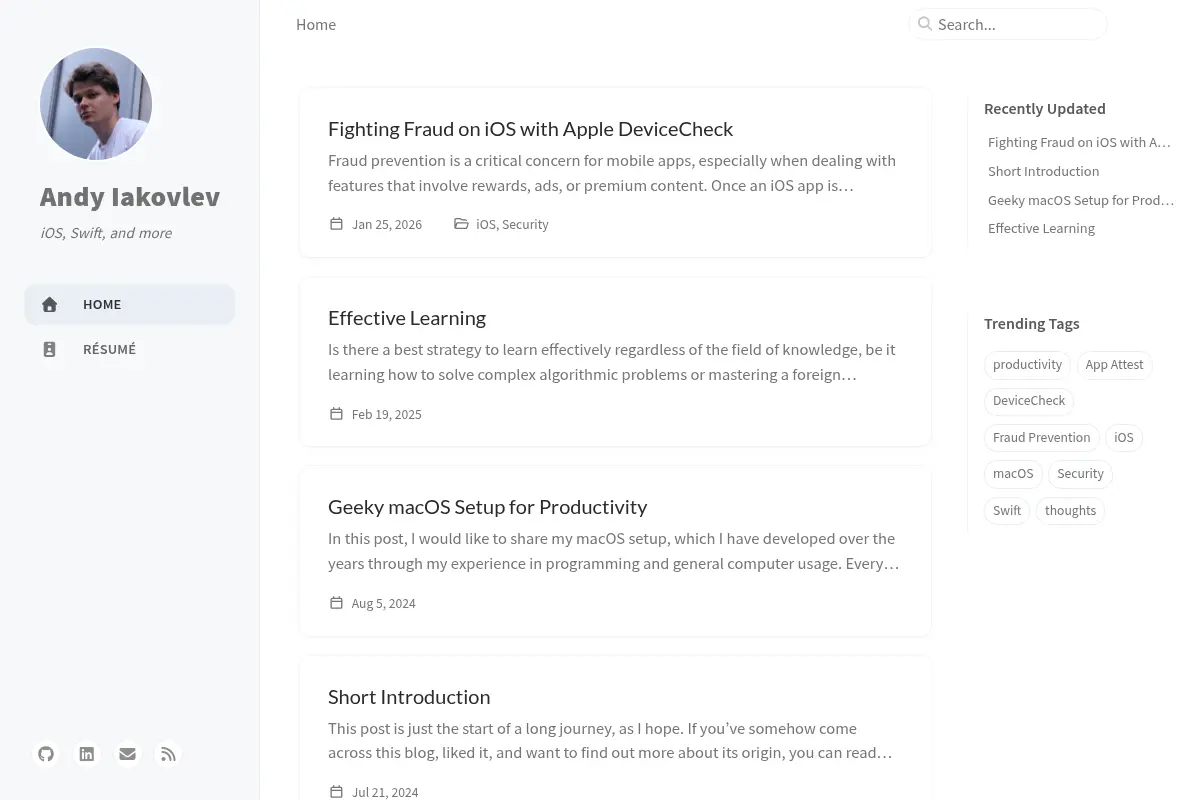Open the Effective Learning post card

pyautogui.click(x=615, y=362)
